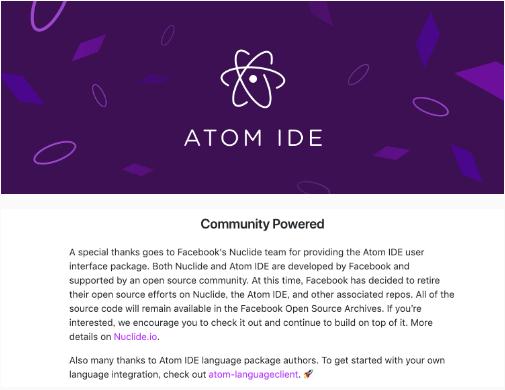Click the purple diamond below ATOM IDE's right
This screenshot has height=390, width=505.
391,153
